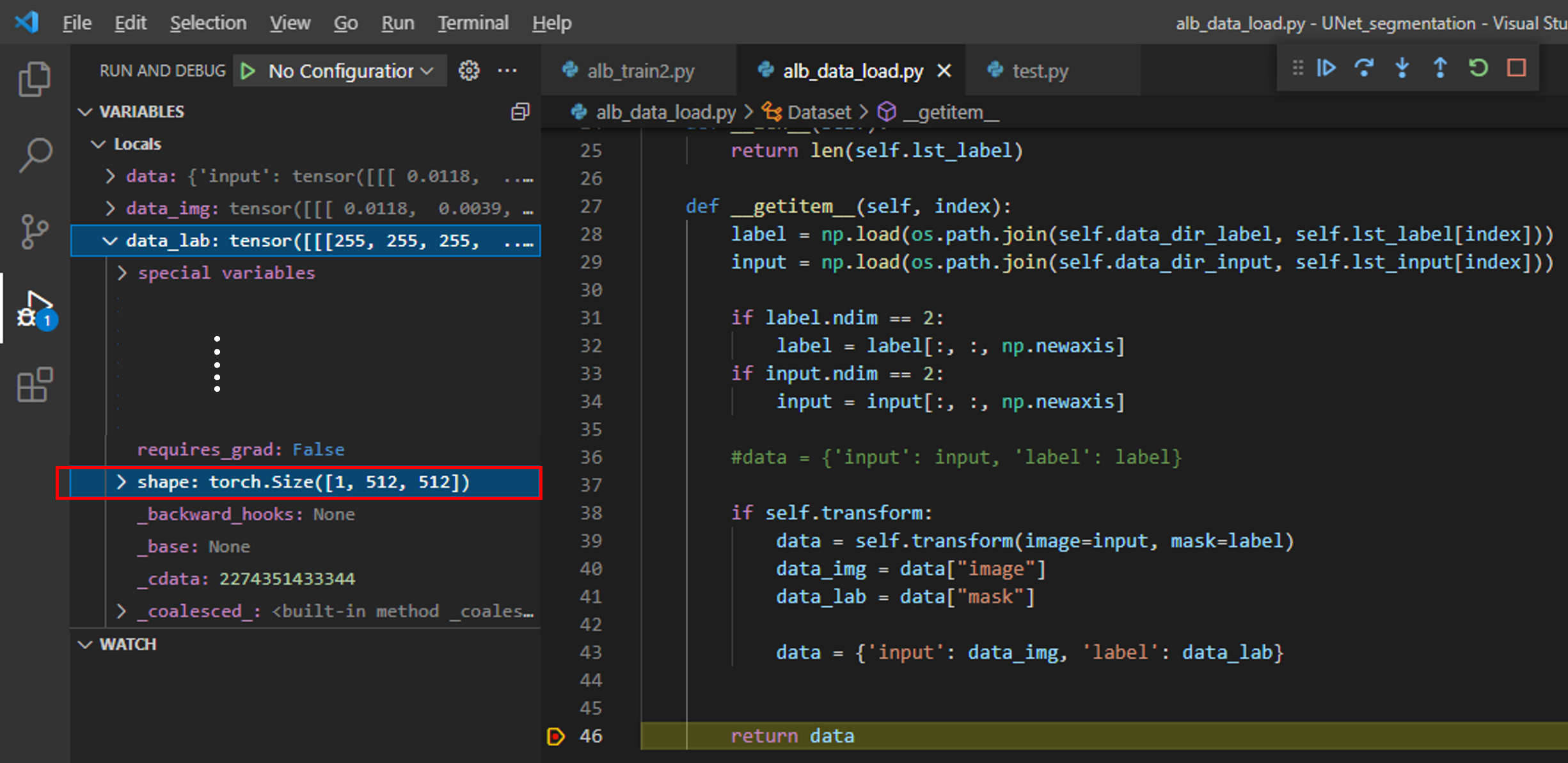Click the green Start Debugging button
Viewport: 1568px width, 763px height.
click(248, 70)
